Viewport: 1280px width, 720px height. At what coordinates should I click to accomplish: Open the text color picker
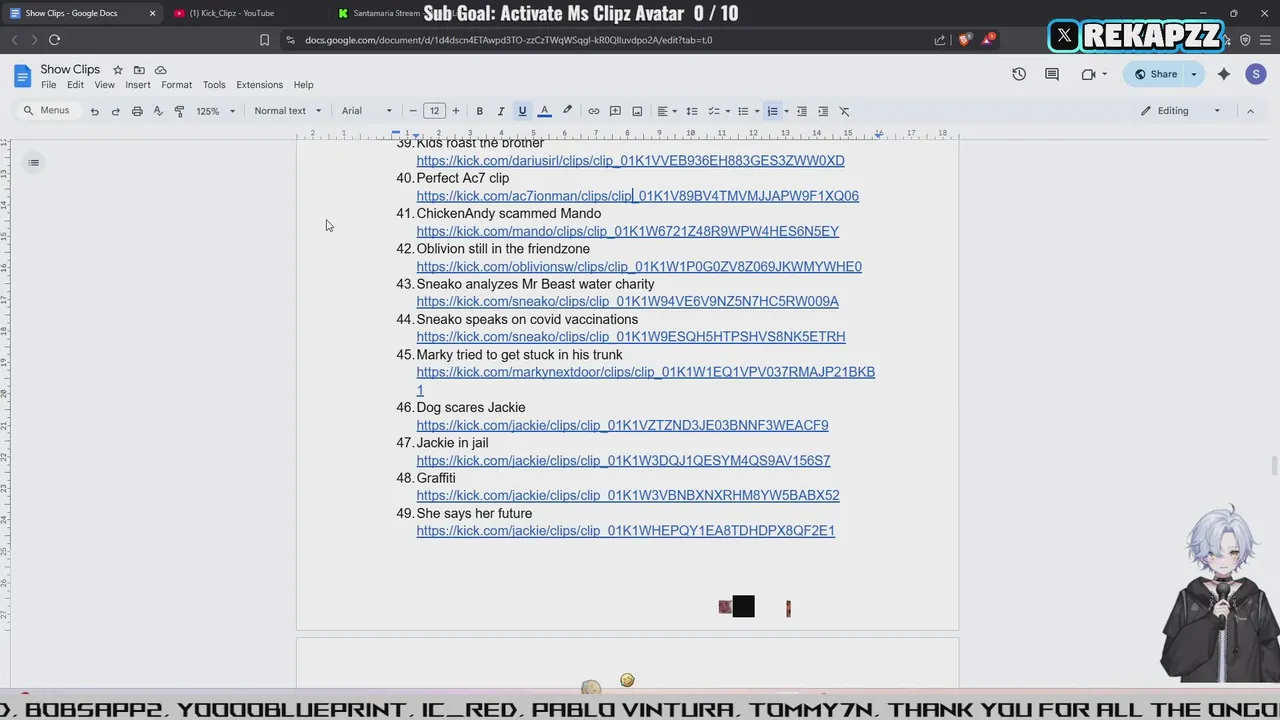tap(544, 111)
